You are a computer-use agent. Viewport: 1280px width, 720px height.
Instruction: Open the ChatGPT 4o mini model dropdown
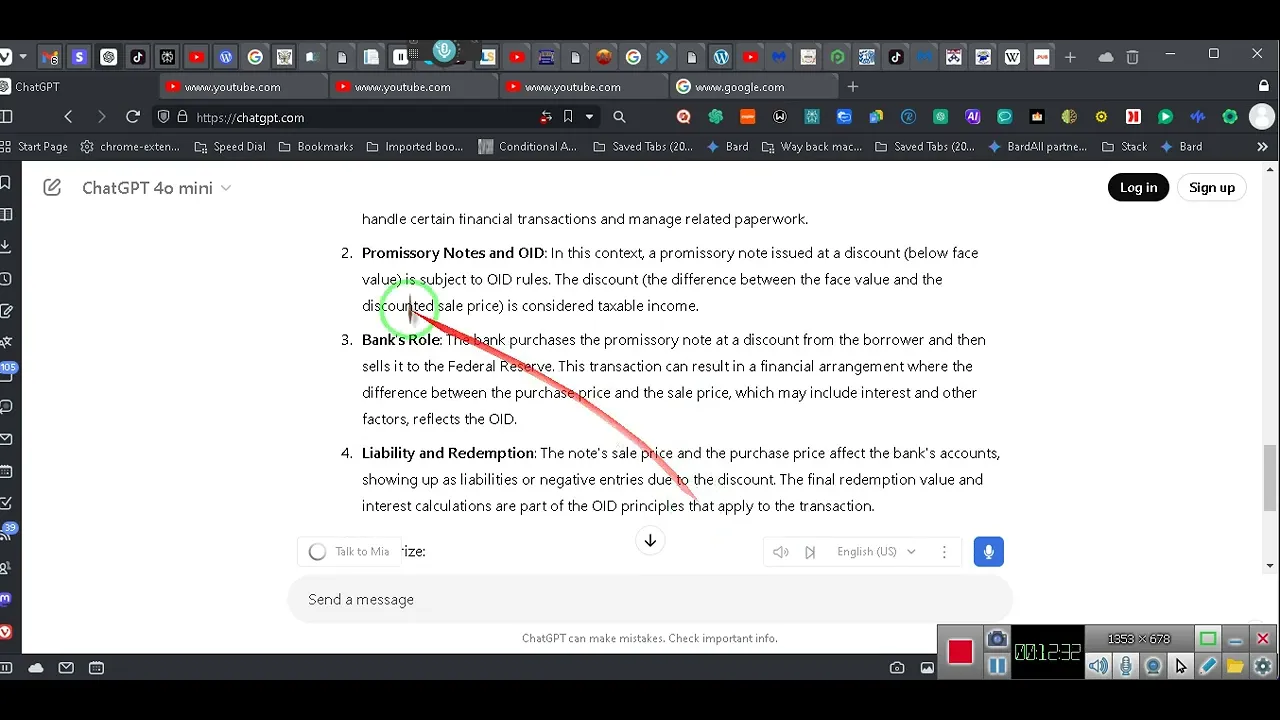(157, 187)
